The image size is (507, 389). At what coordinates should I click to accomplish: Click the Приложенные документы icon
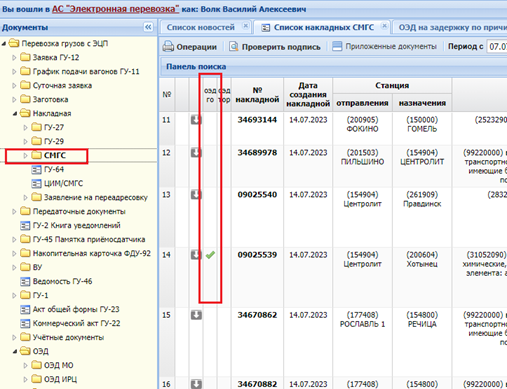(x=337, y=46)
